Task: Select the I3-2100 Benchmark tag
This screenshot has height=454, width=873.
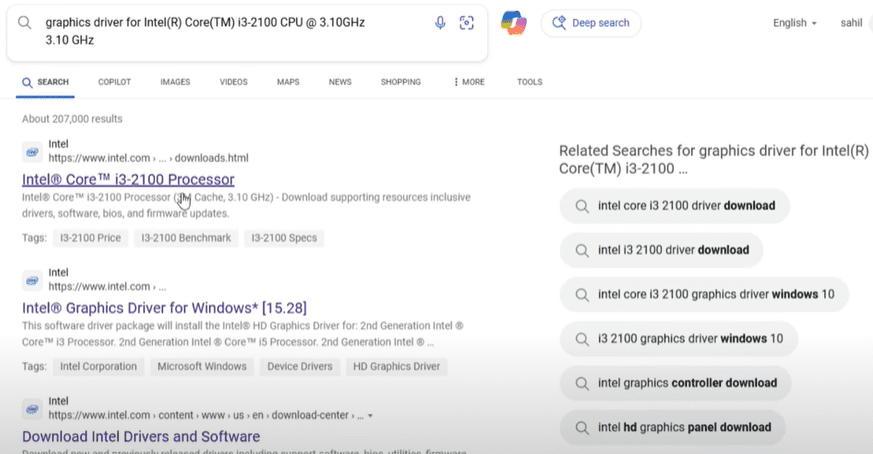Action: (x=186, y=238)
